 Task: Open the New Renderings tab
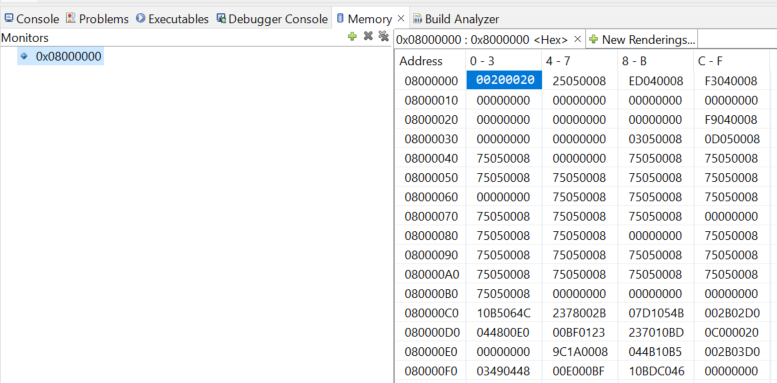coord(642,40)
